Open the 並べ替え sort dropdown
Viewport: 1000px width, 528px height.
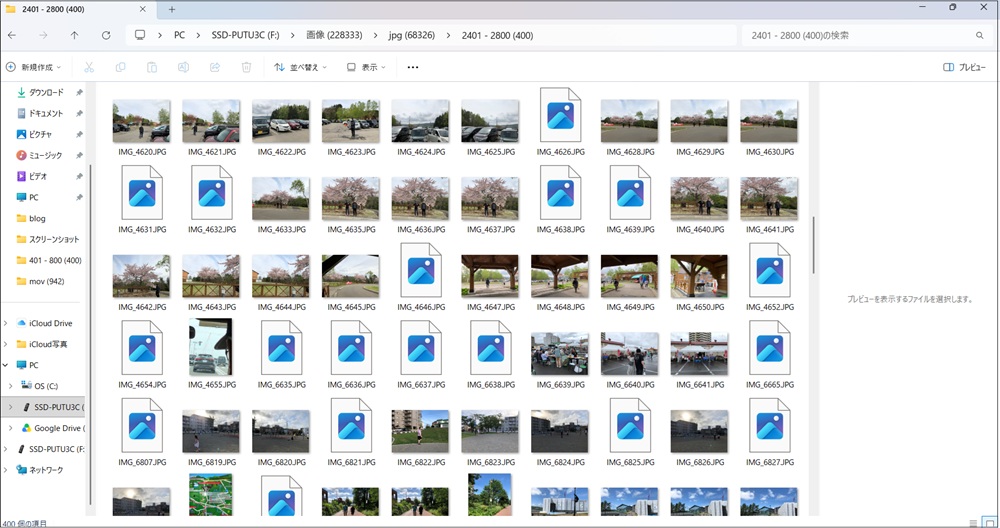(300, 67)
